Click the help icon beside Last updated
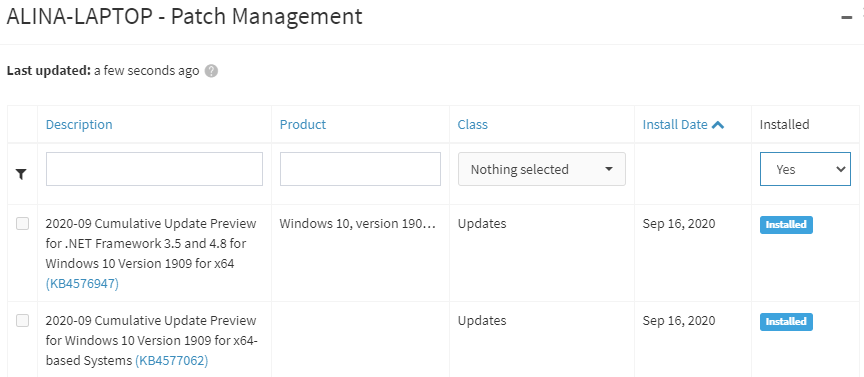Screen dimensions: 864x377 click(x=211, y=71)
